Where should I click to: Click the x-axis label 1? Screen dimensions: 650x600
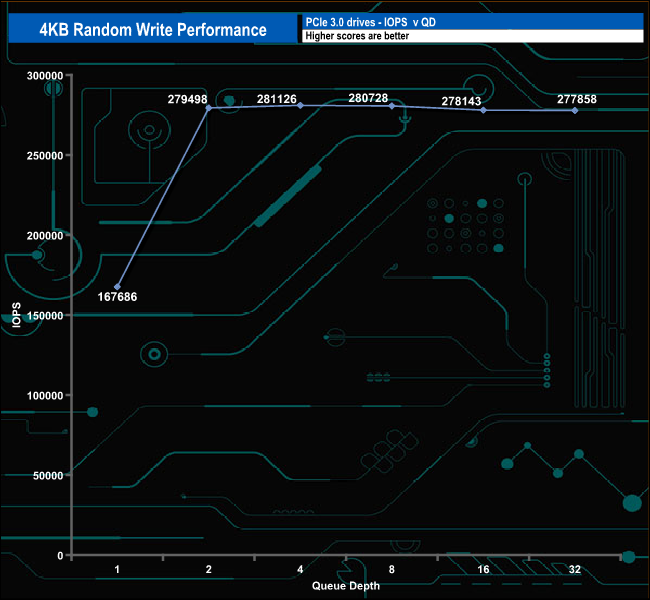117,569
